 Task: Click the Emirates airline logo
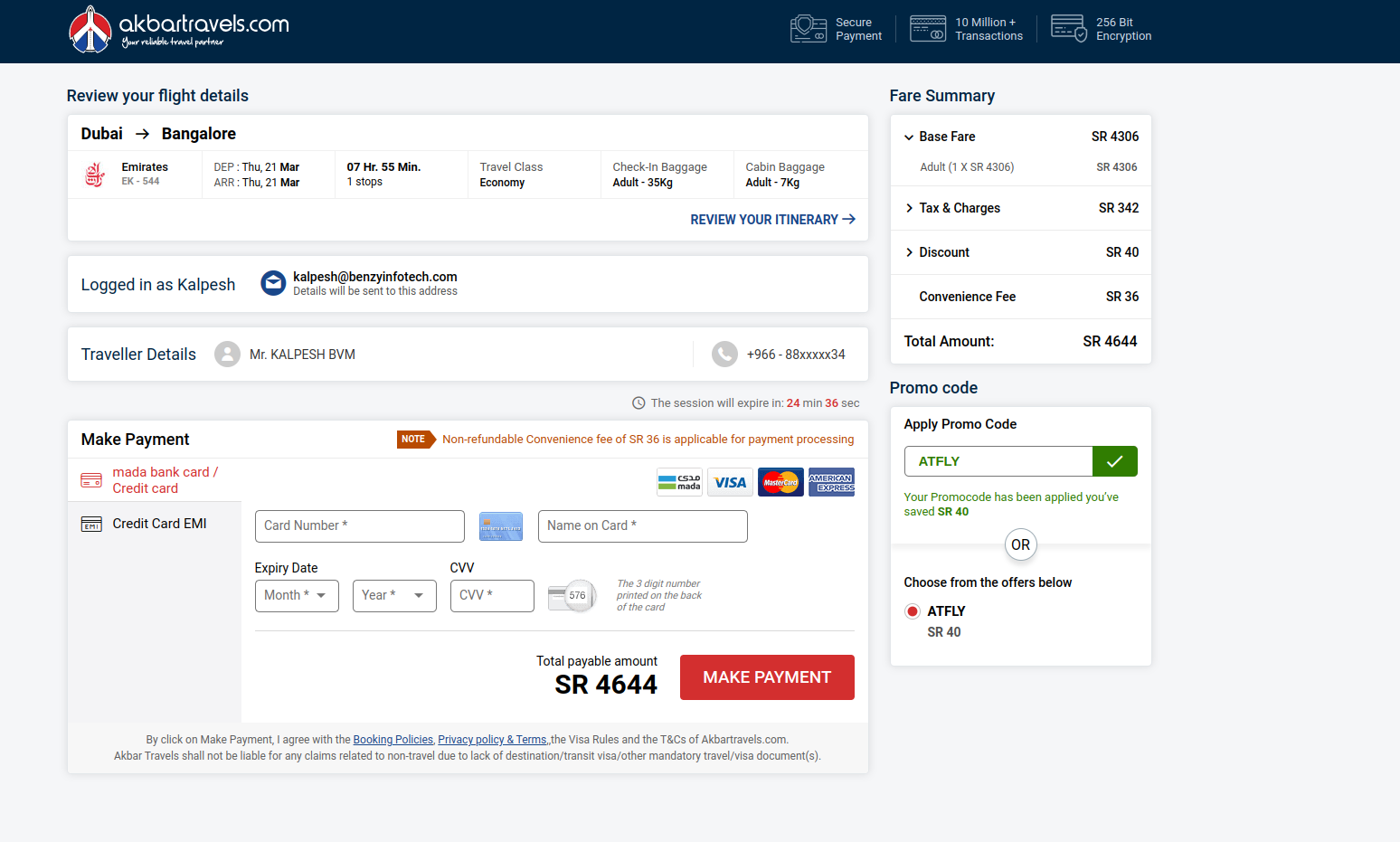(95, 175)
